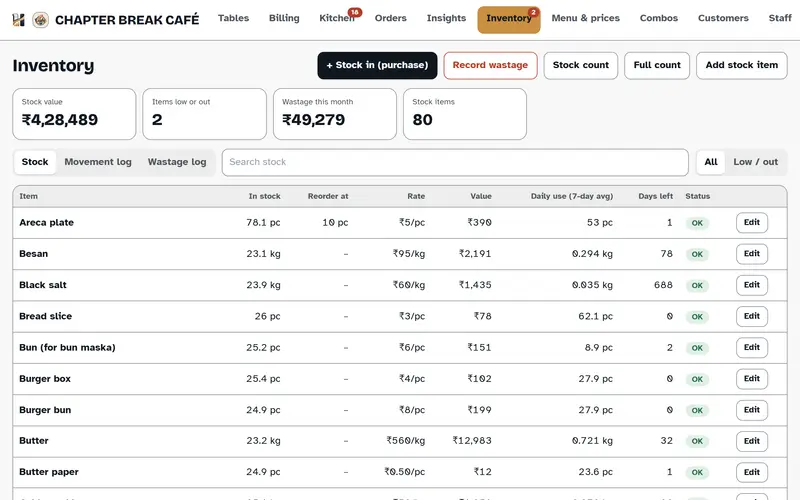Click the Areca plate item name

[46, 222]
